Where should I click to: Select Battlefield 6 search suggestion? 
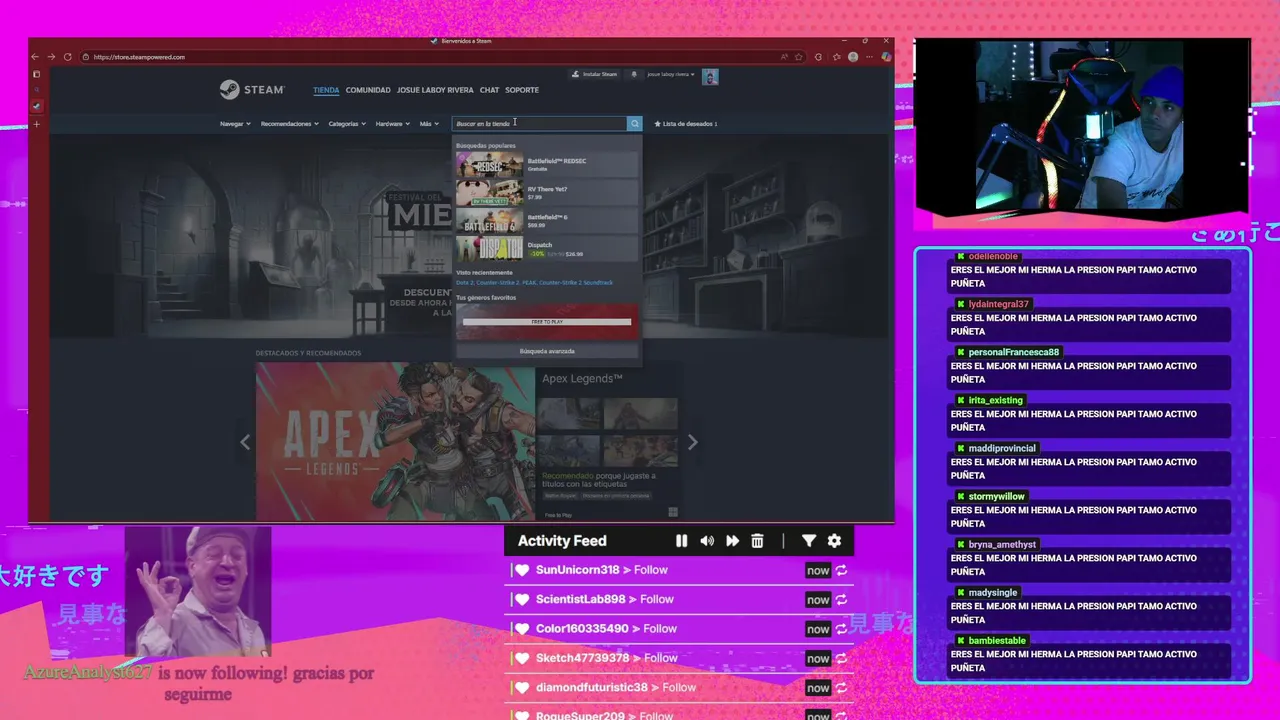coord(547,221)
